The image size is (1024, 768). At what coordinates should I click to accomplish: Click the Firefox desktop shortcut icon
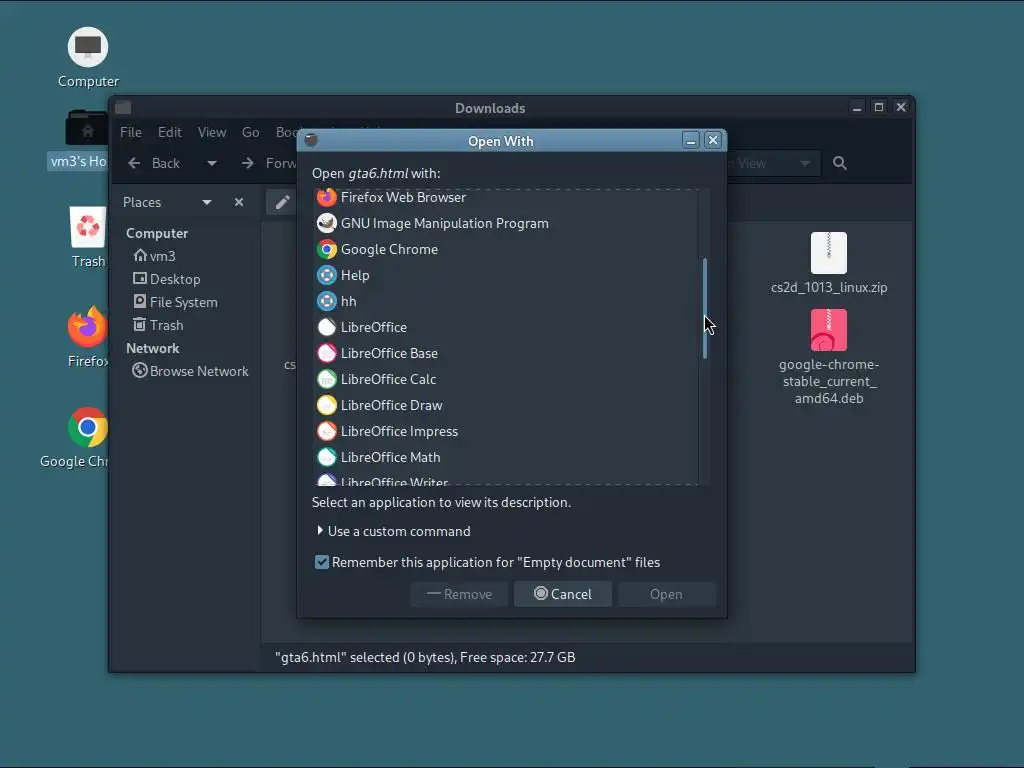tap(87, 327)
